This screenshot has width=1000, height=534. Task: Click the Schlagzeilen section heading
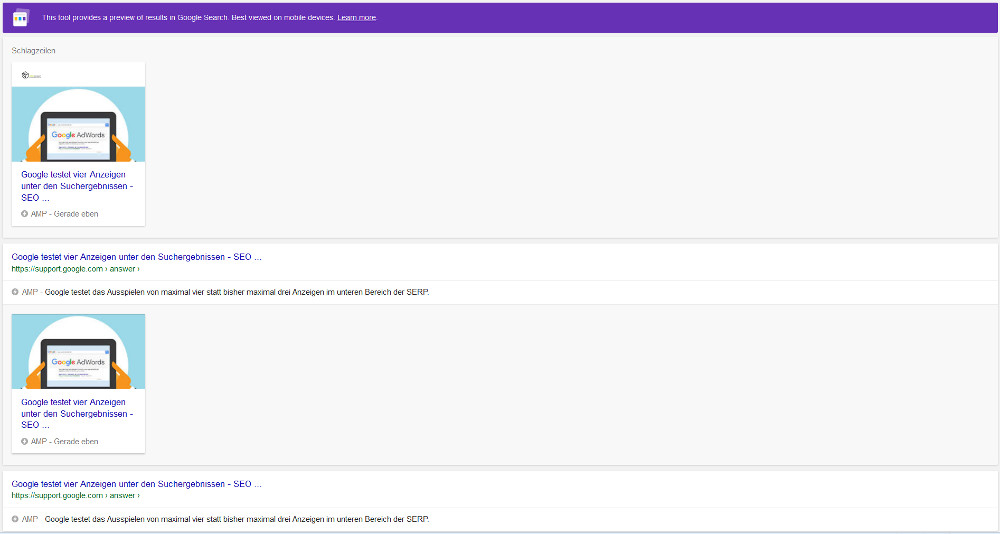point(33,50)
